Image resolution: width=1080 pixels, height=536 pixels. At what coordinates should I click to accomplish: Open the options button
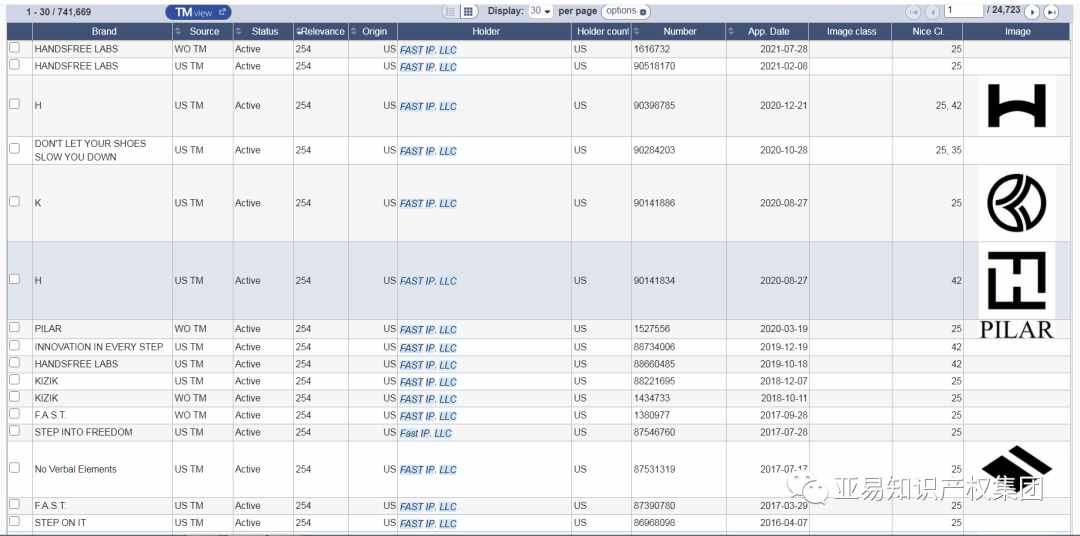pyautogui.click(x=625, y=12)
